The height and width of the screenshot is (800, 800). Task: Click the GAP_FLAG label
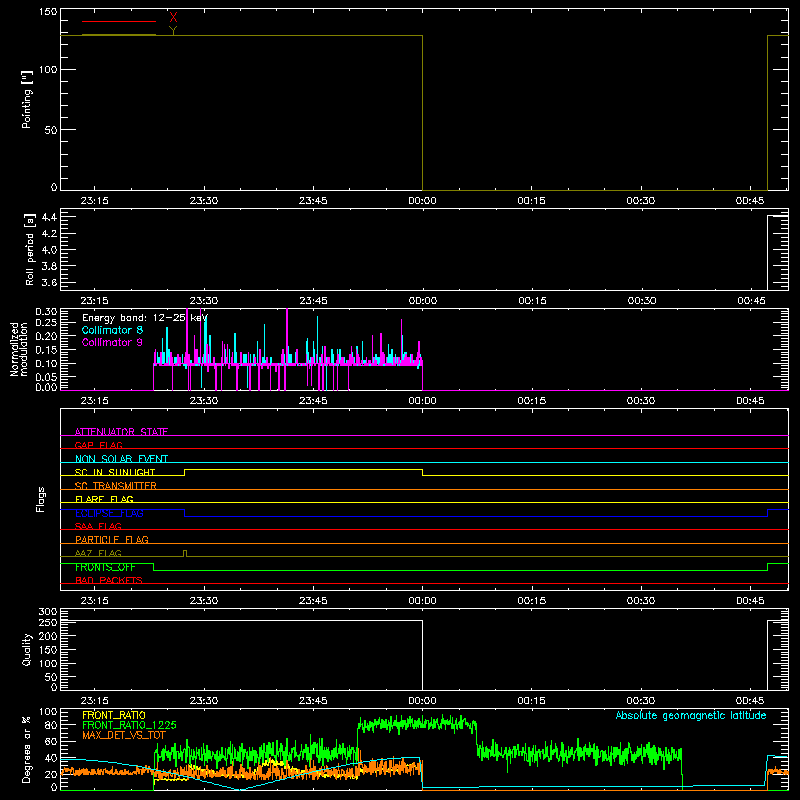[98, 445]
